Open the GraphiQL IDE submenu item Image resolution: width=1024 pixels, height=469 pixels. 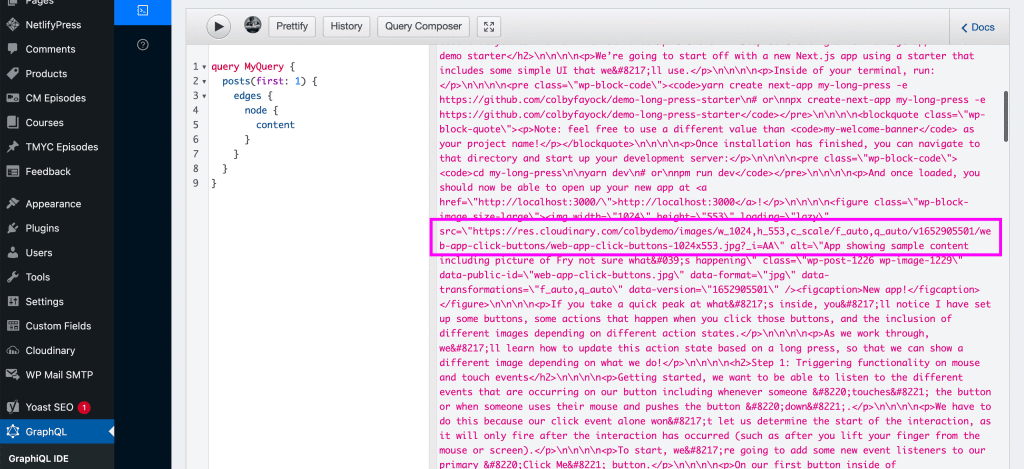click(x=39, y=459)
